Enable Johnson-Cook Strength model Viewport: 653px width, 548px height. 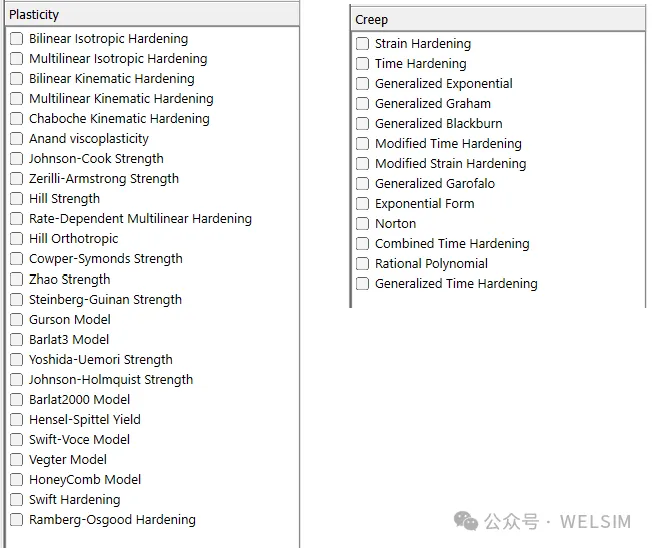pos(17,159)
